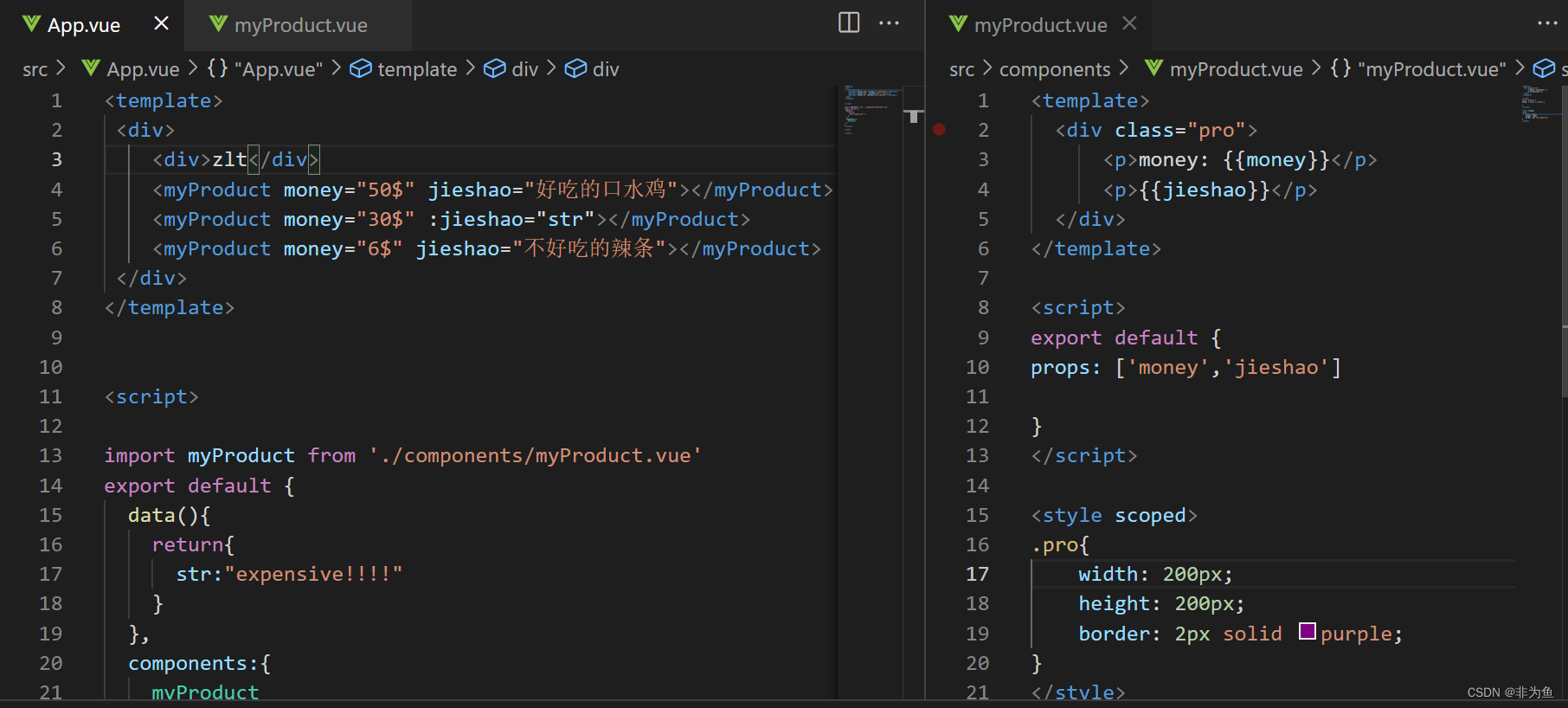Click data(){ line in App.vue
1568x708 pixels.
pyautogui.click(x=169, y=515)
